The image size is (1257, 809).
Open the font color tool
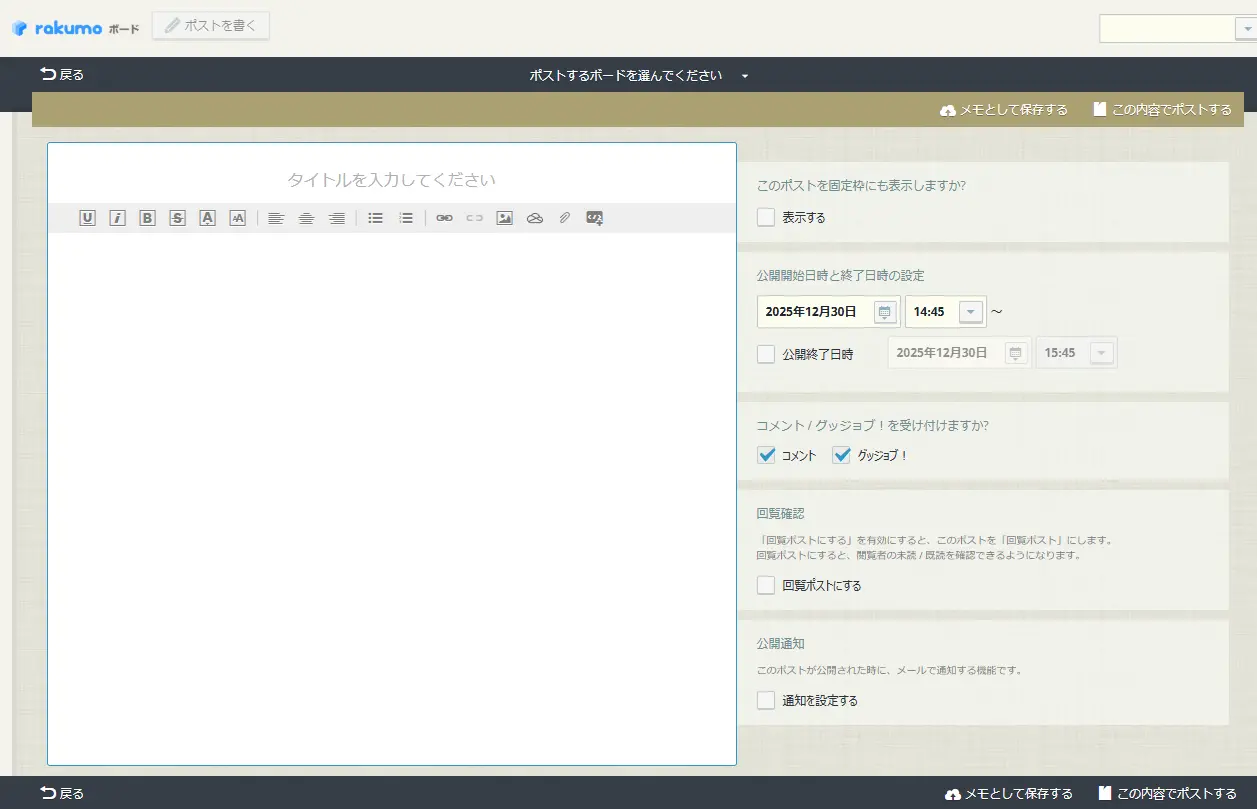click(207, 218)
